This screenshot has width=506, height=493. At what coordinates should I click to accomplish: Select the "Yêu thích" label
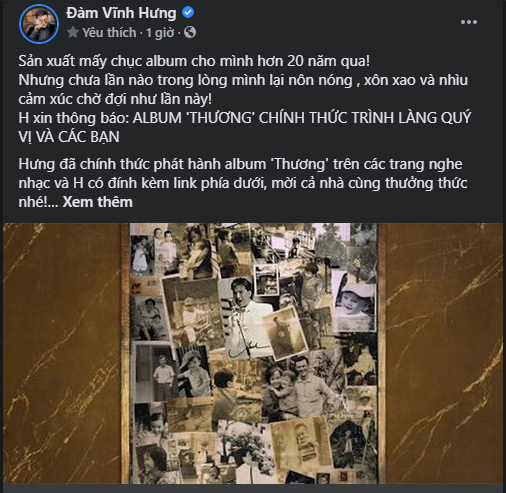click(109, 33)
